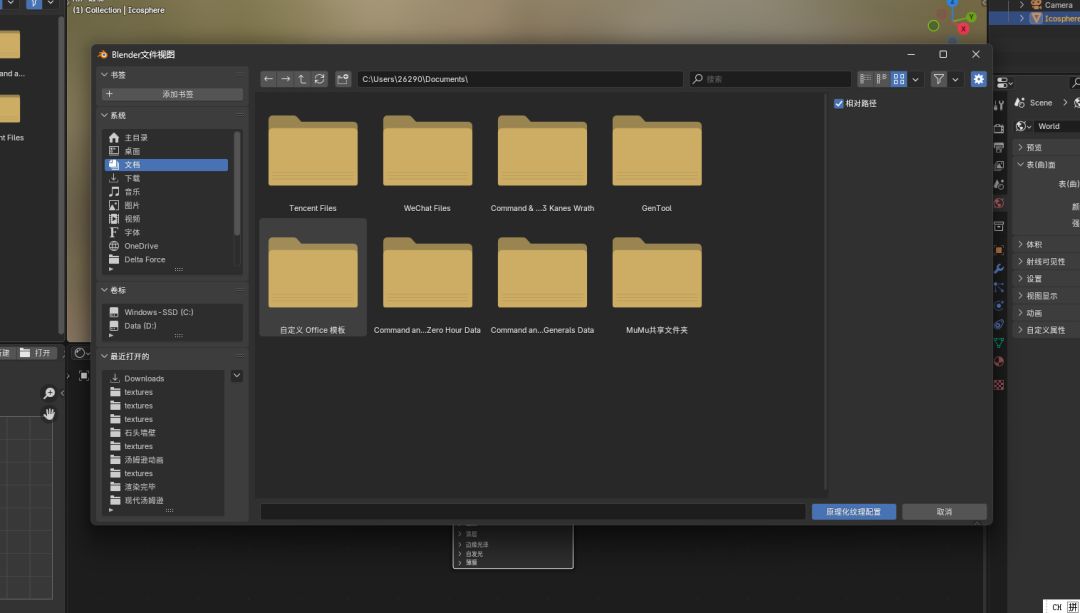Screen dimensions: 1080x613
Task: Open the modifier wrench properties tab
Action: tap(998, 269)
